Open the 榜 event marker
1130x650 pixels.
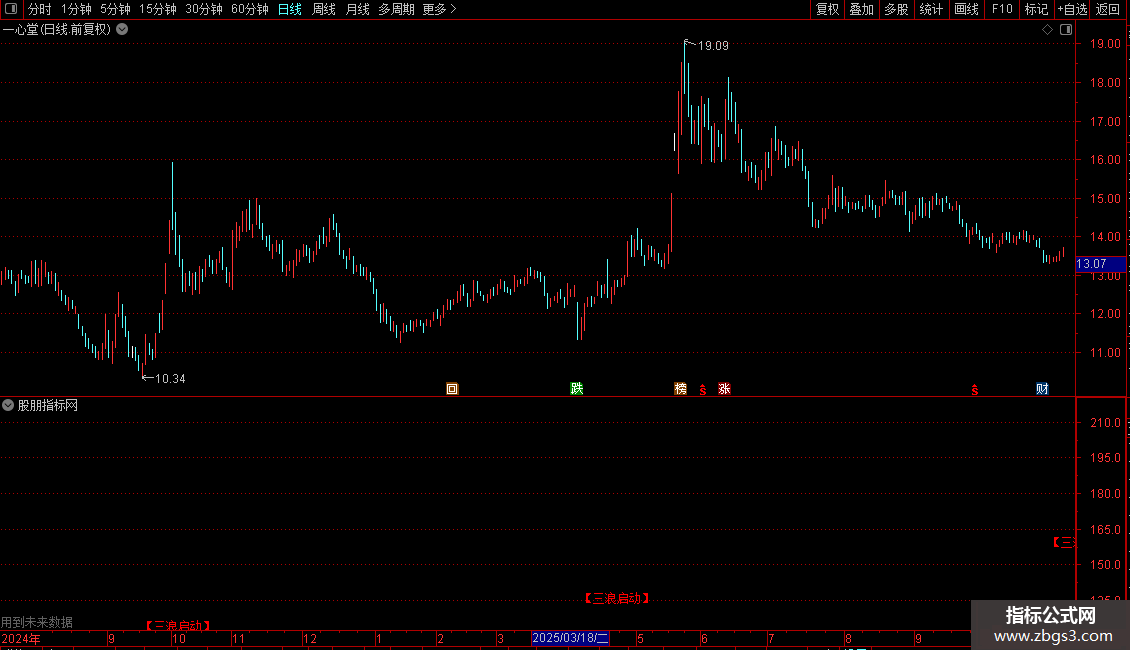pyautogui.click(x=680, y=389)
